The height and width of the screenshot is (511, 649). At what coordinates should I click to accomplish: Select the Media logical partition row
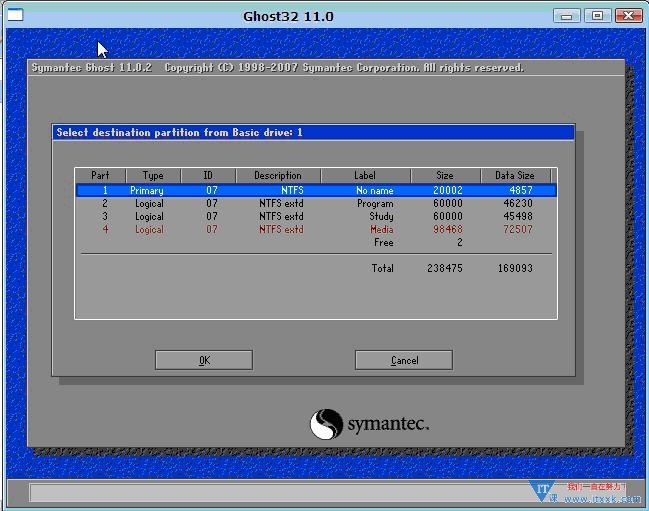click(316, 229)
